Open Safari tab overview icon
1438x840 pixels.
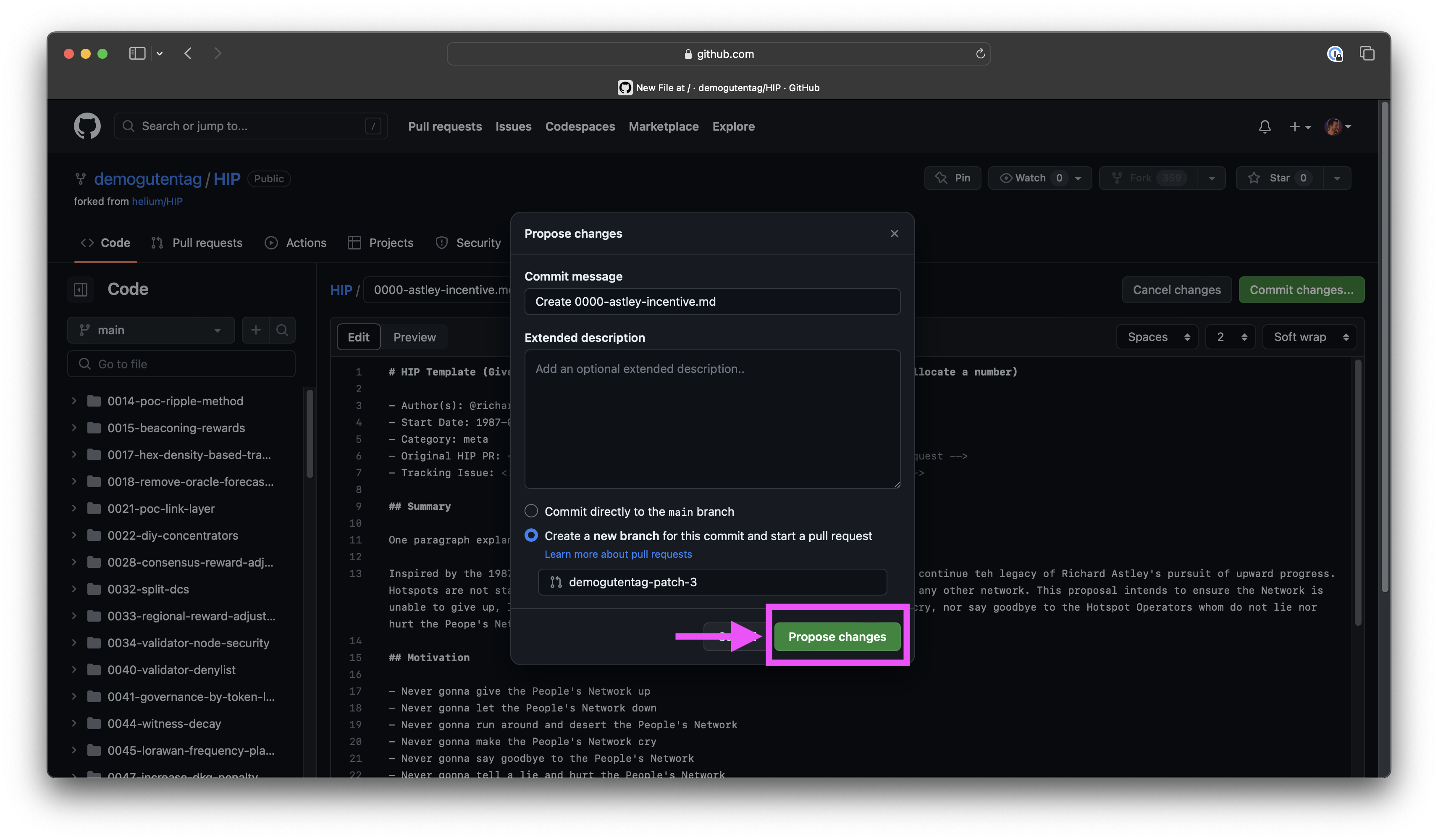point(1367,54)
